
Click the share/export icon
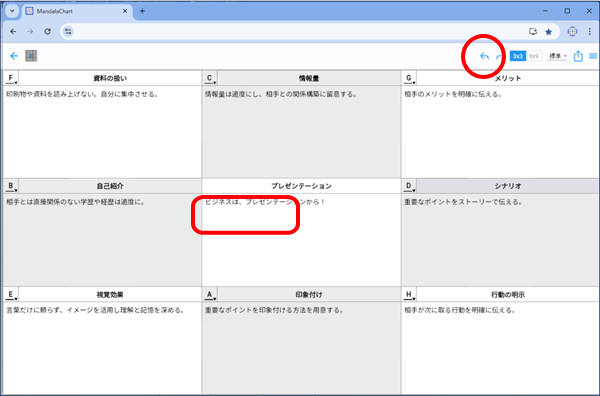point(578,56)
